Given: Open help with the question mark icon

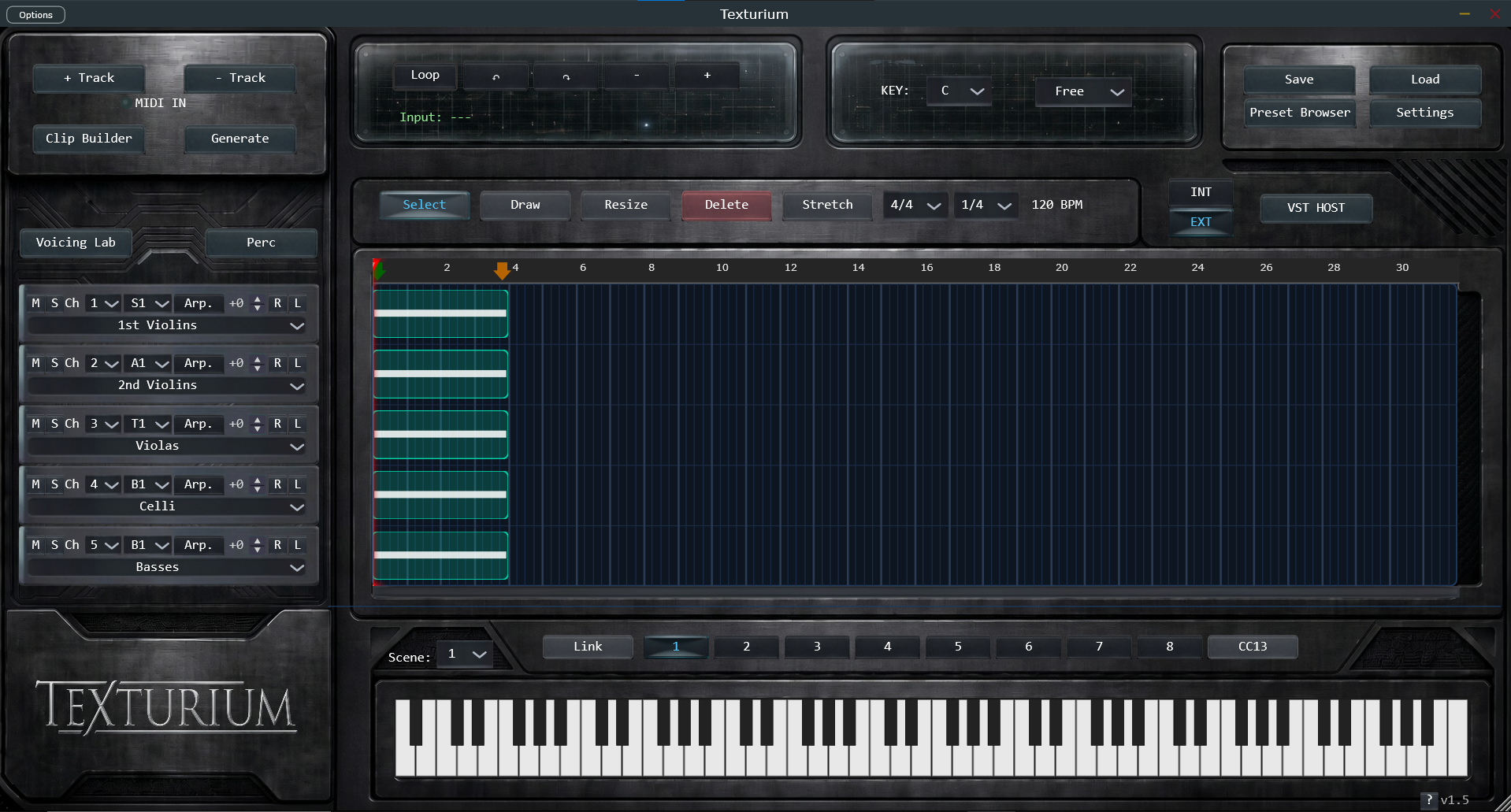Looking at the screenshot, I should click(x=1429, y=800).
